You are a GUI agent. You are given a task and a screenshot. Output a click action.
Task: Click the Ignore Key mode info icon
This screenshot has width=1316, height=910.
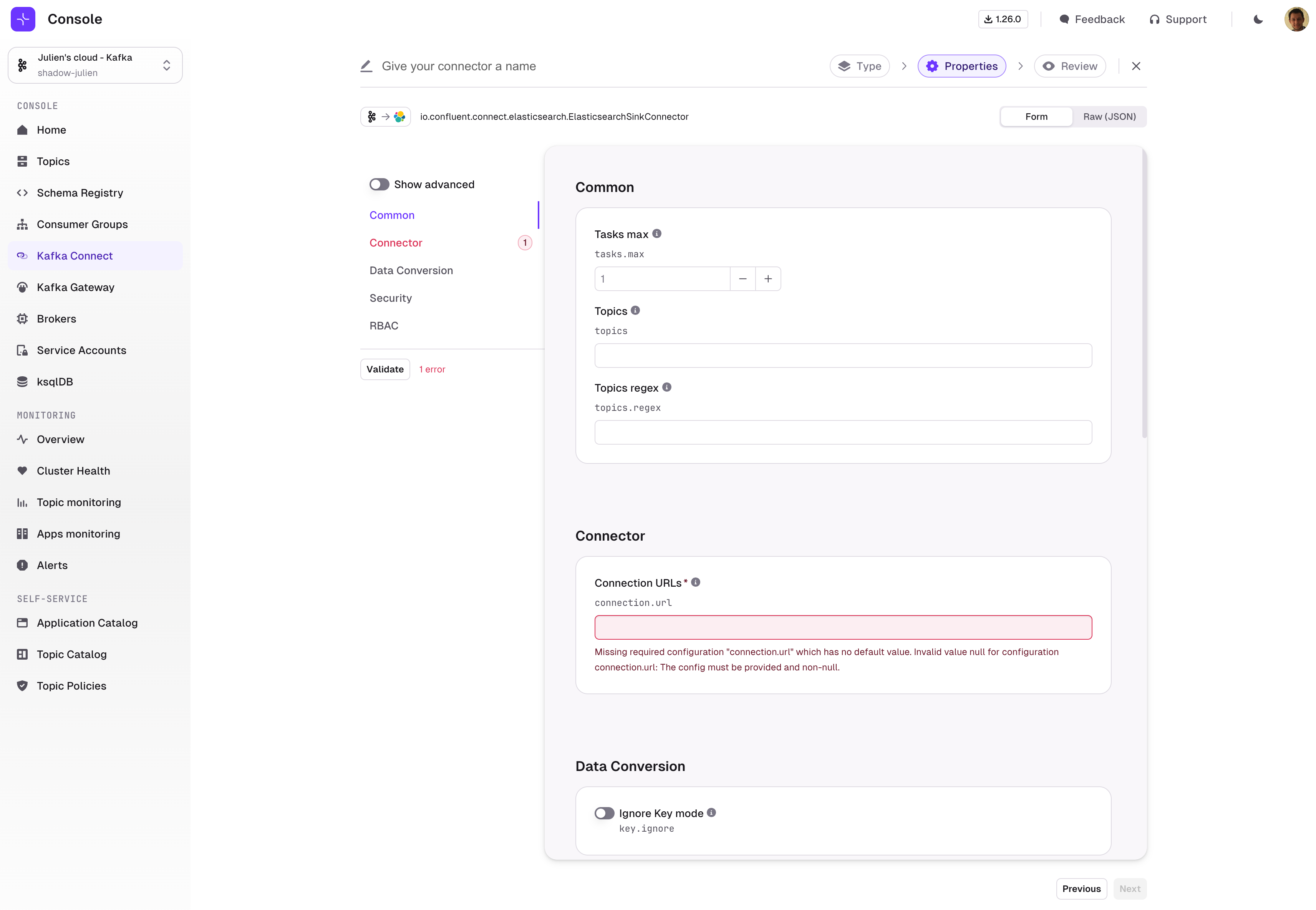(711, 812)
